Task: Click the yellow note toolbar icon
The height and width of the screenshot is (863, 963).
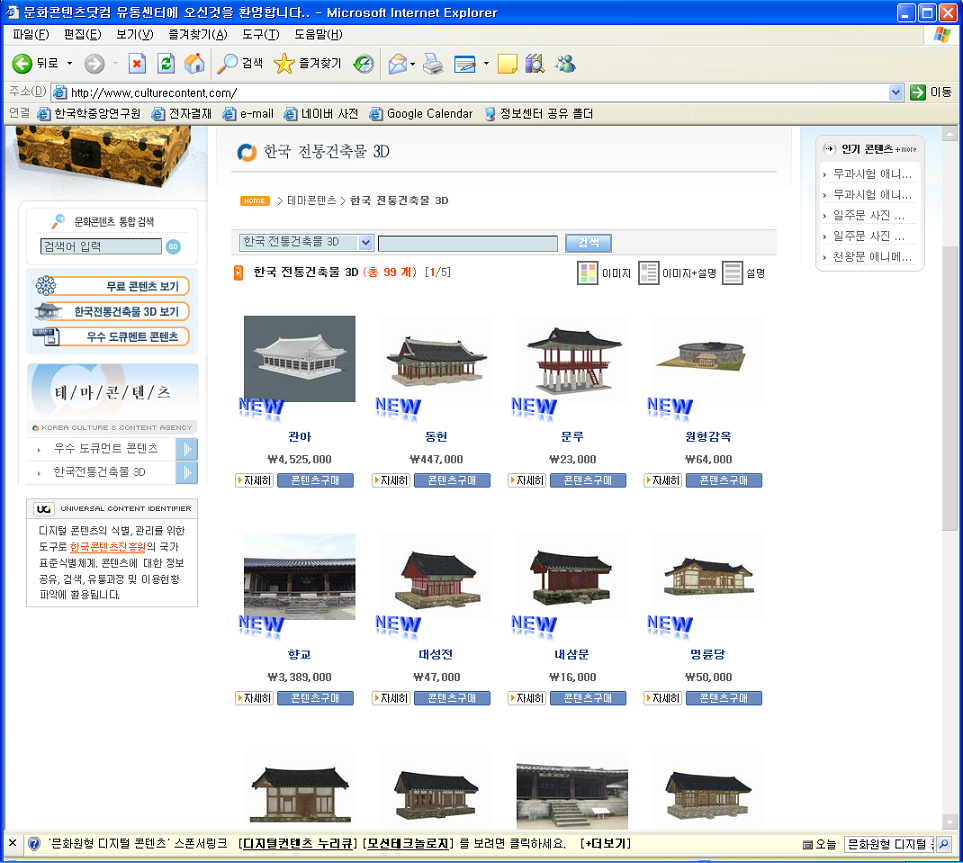Action: (507, 63)
